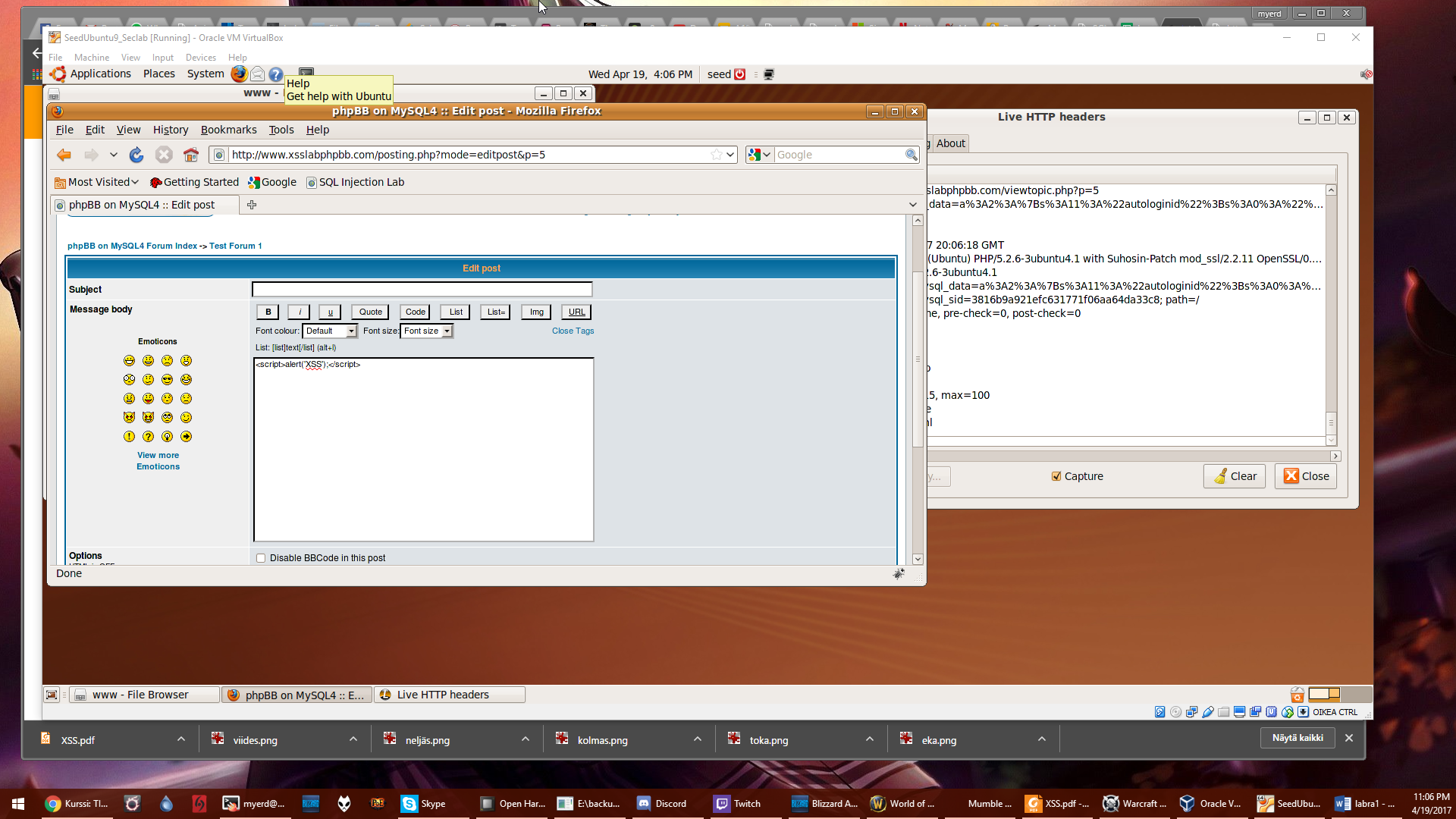
Task: Click the Subject input field
Action: pyautogui.click(x=422, y=290)
